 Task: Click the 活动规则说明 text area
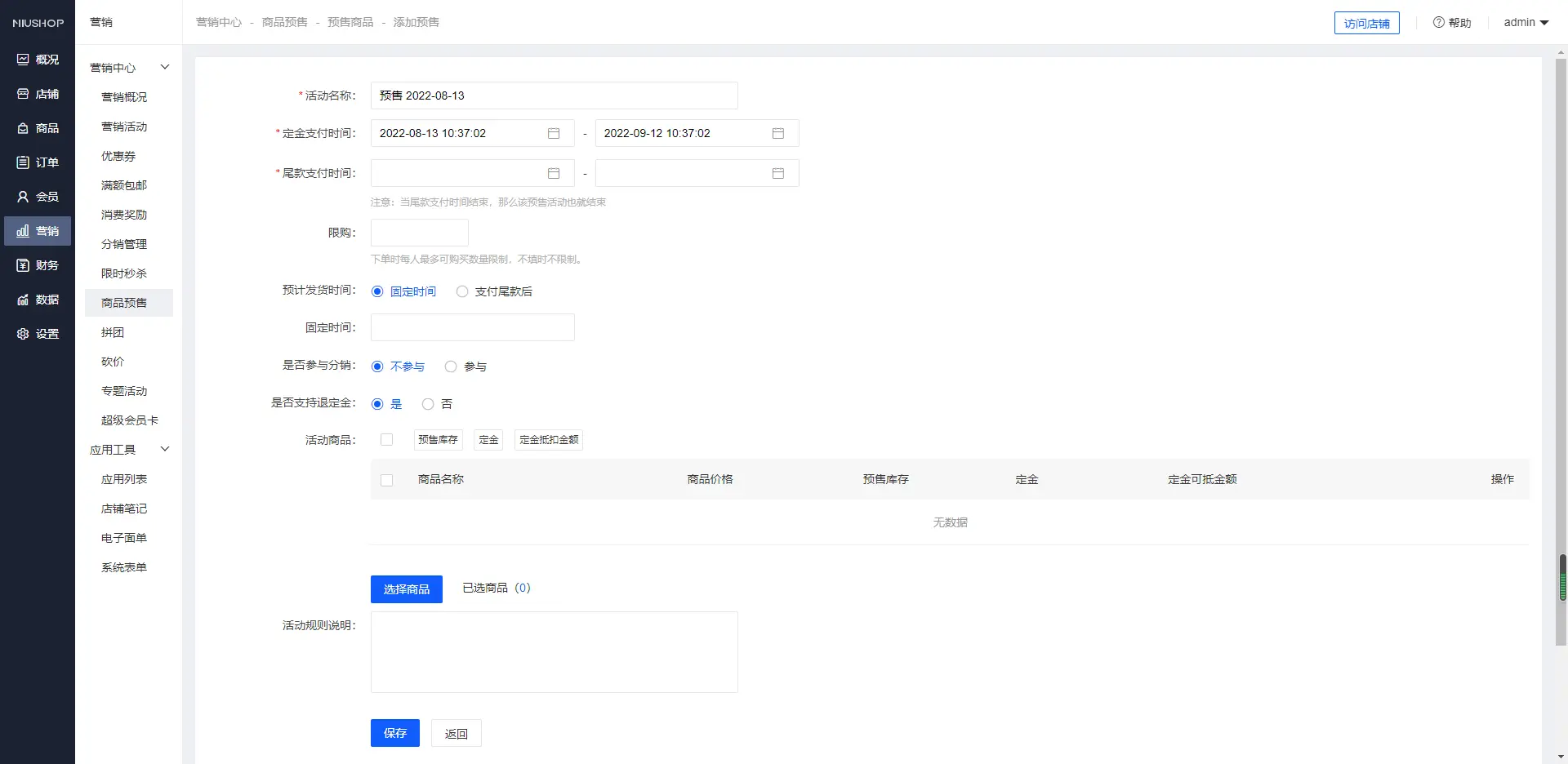click(554, 651)
